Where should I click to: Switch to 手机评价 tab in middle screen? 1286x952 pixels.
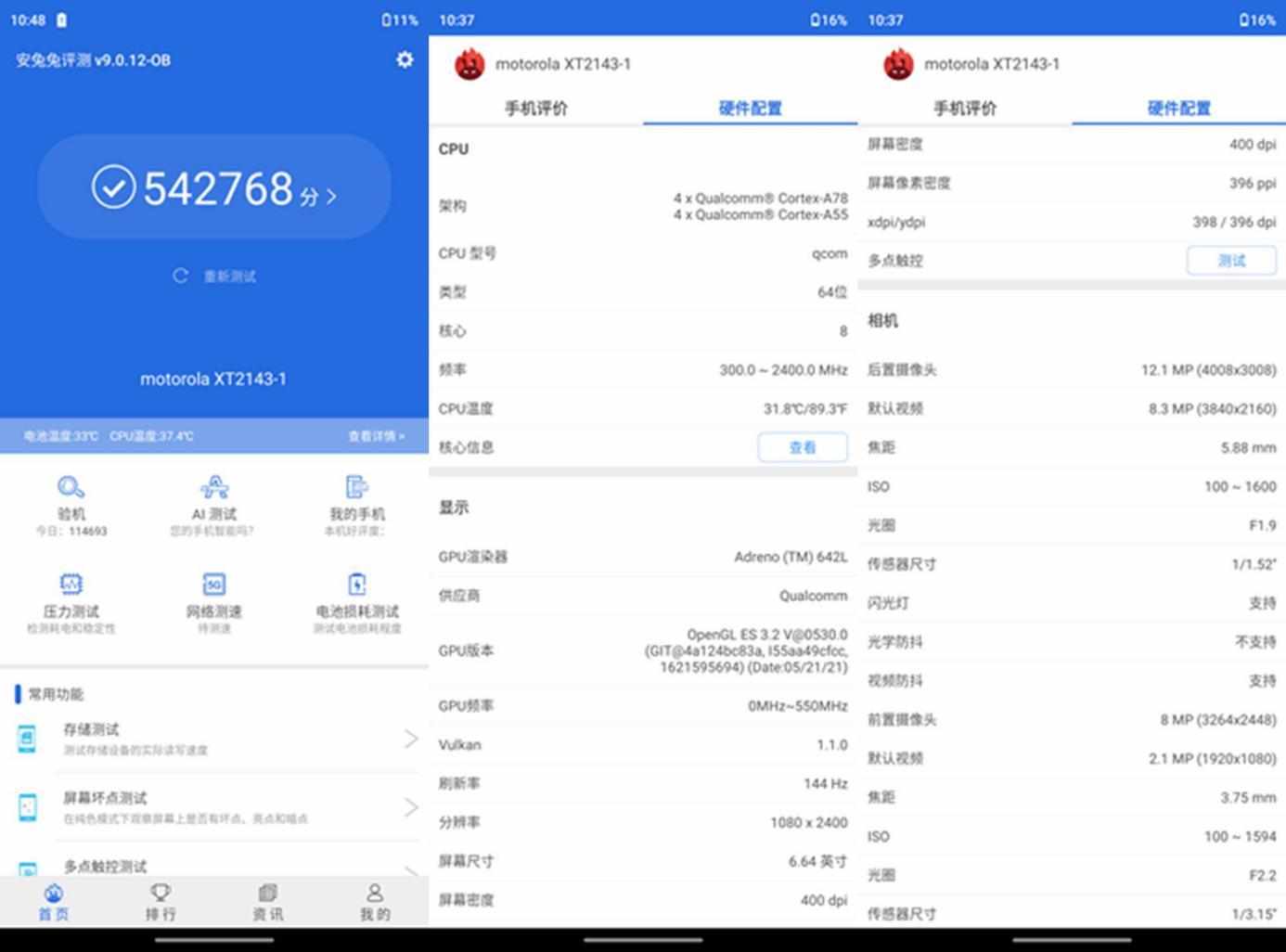coord(536,109)
